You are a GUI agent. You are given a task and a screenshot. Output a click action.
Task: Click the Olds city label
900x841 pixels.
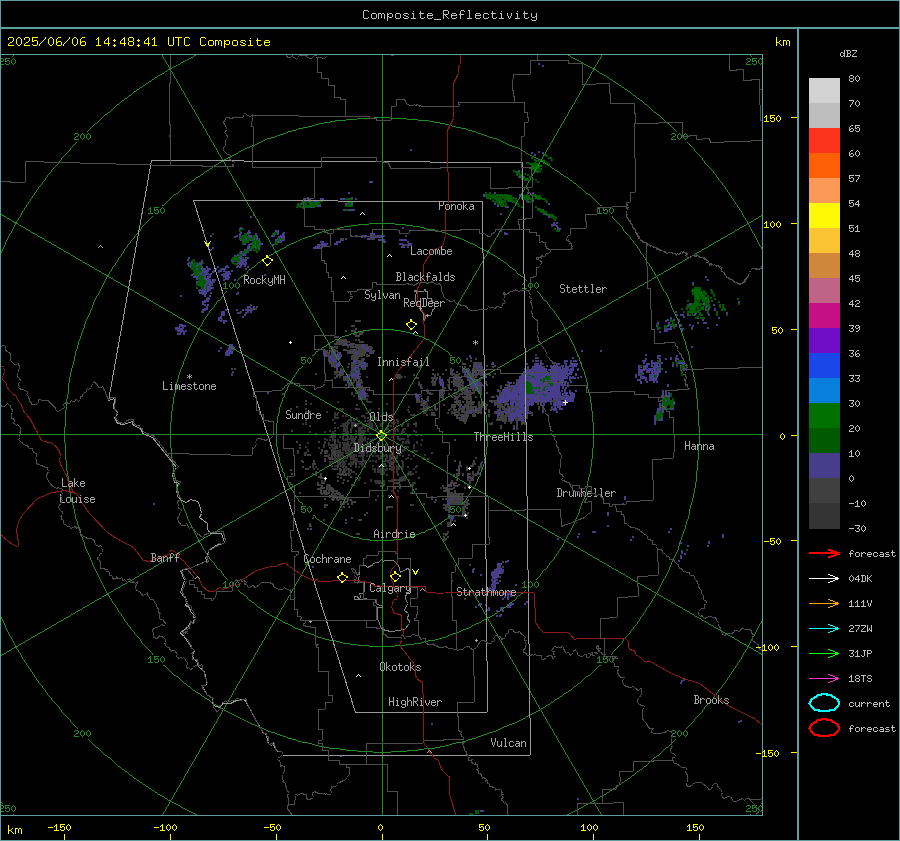tap(381, 417)
